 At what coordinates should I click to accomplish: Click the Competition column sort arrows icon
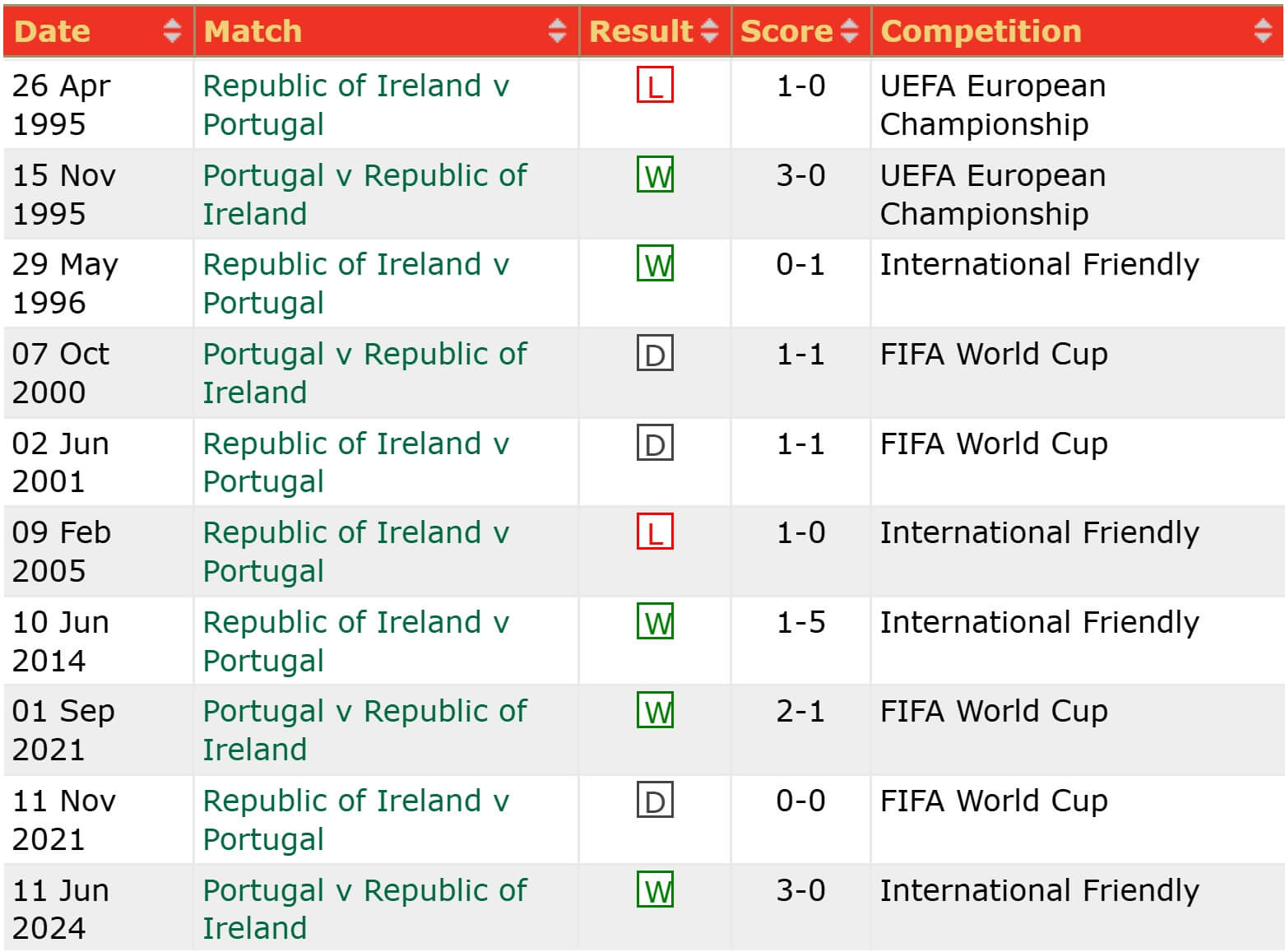[1263, 31]
